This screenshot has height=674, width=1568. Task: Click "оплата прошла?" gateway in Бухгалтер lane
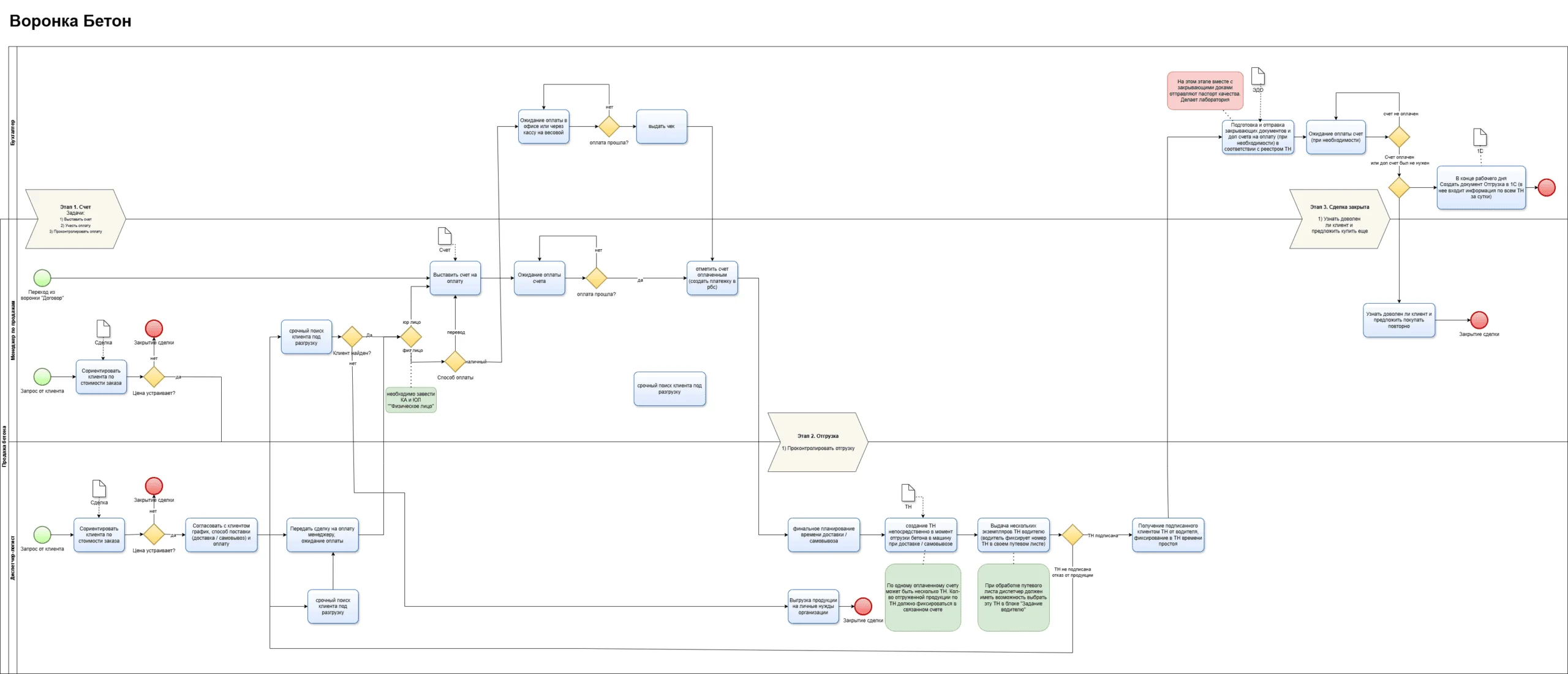pyautogui.click(x=609, y=127)
